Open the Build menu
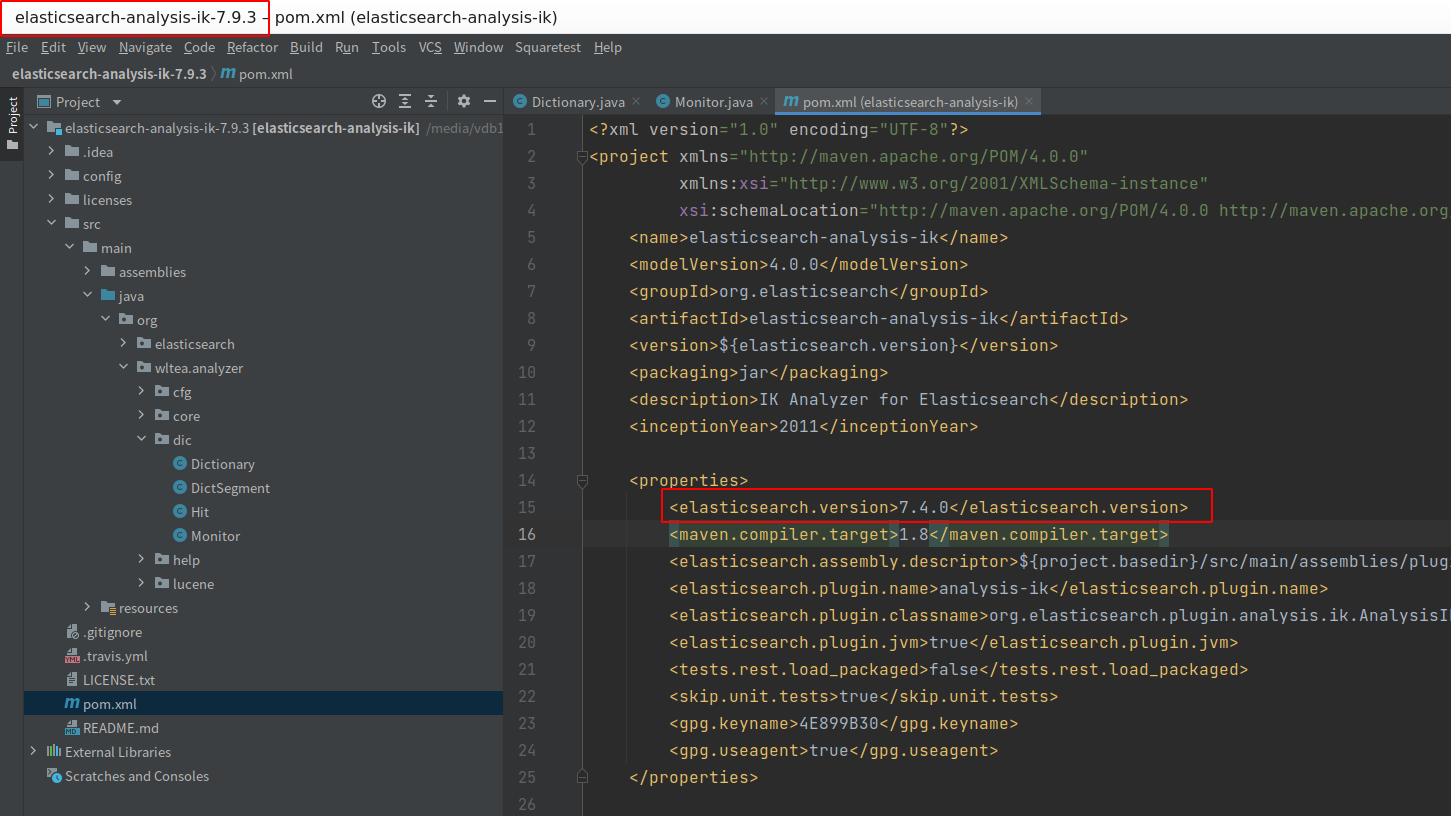 coord(306,47)
